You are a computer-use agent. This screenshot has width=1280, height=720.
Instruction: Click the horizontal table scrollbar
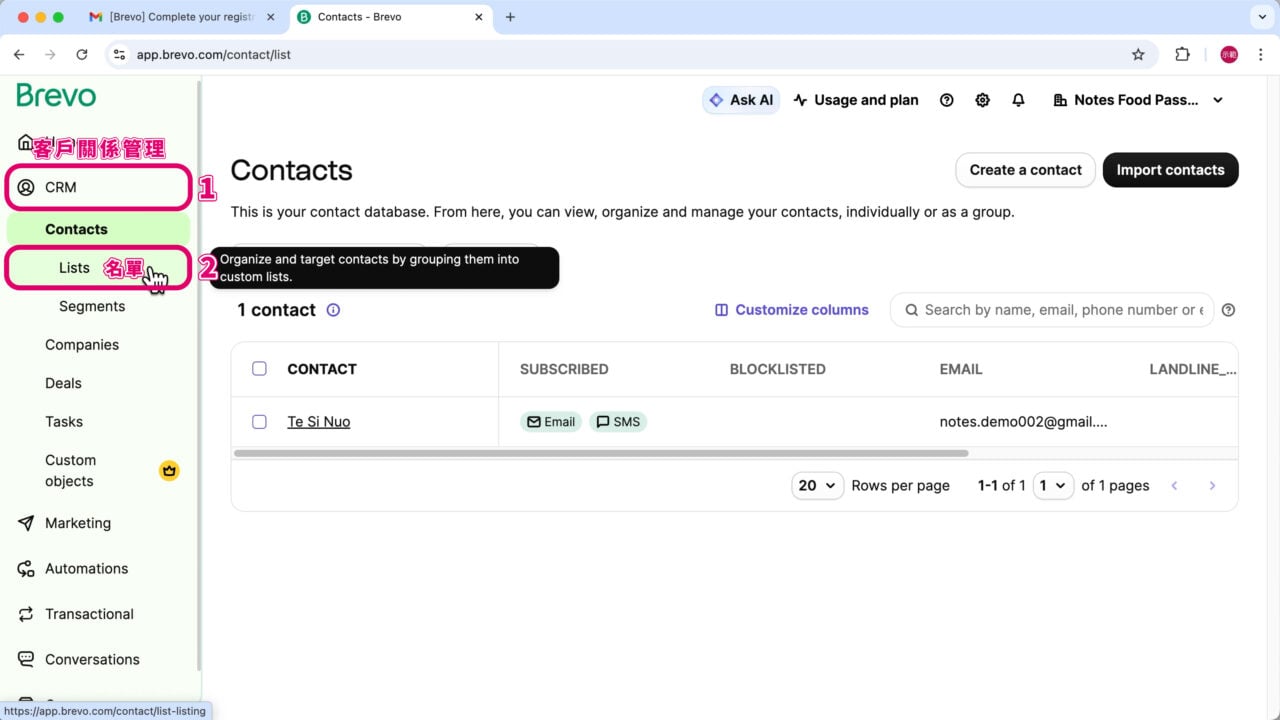600,454
